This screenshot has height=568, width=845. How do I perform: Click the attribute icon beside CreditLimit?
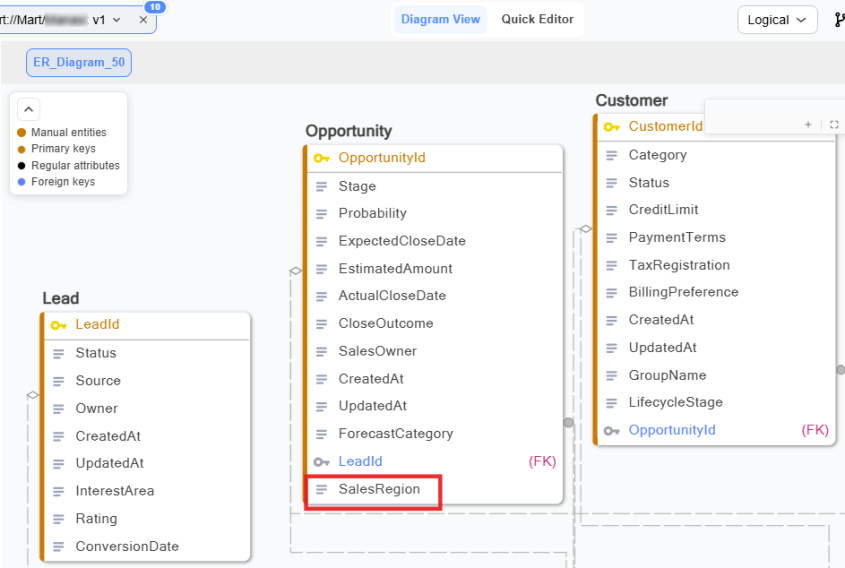[x=611, y=210]
